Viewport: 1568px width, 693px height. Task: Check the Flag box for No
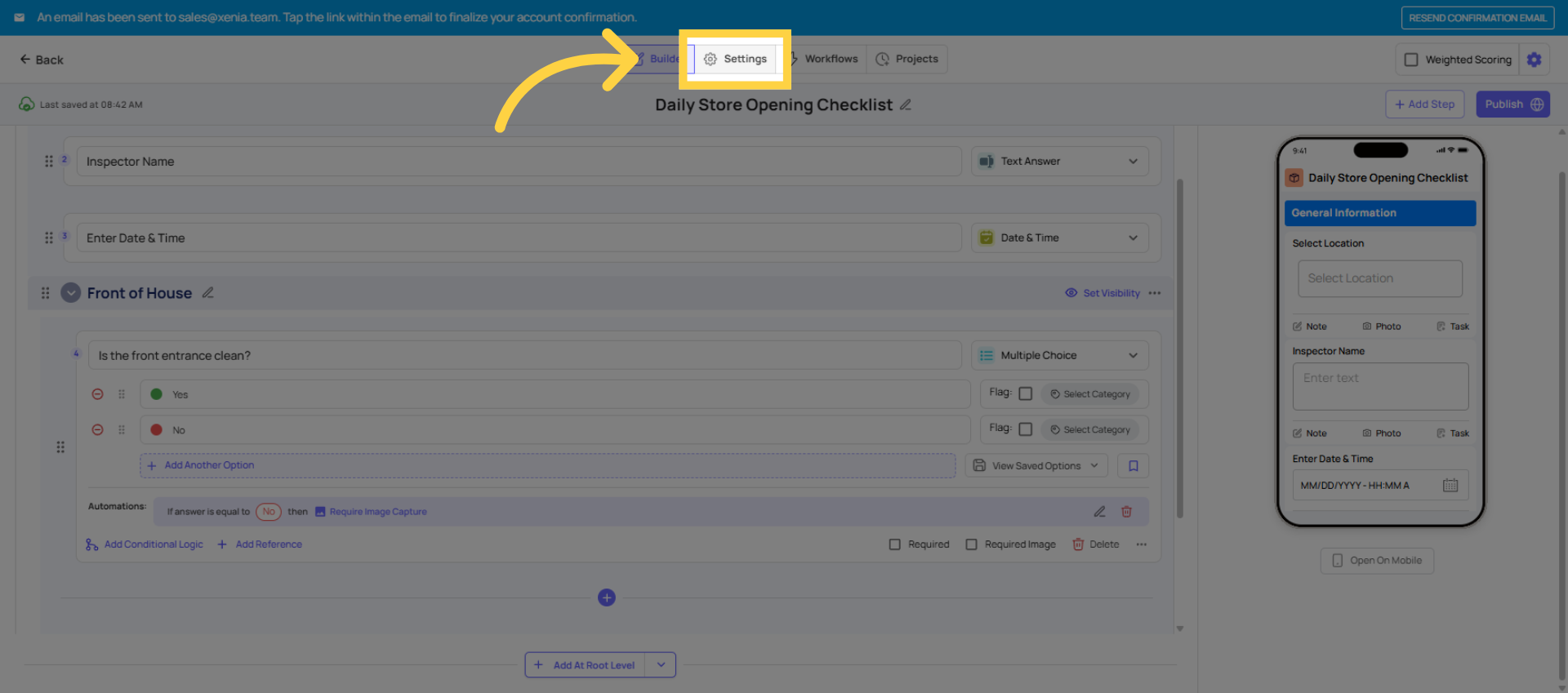tap(1026, 429)
